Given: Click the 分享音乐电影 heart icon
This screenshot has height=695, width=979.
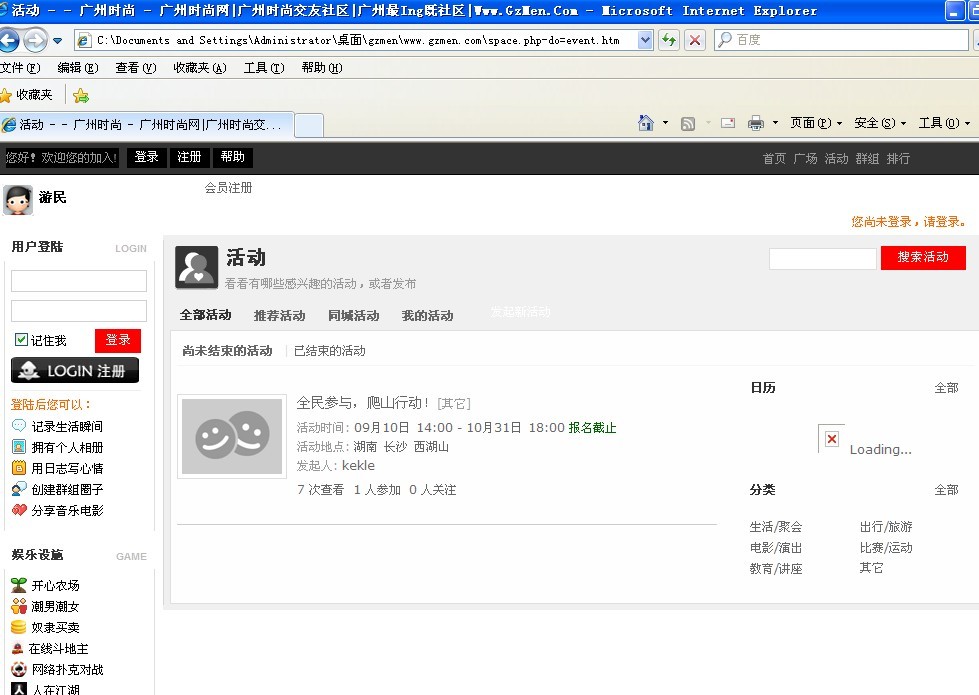Looking at the screenshot, I should pyautogui.click(x=19, y=510).
